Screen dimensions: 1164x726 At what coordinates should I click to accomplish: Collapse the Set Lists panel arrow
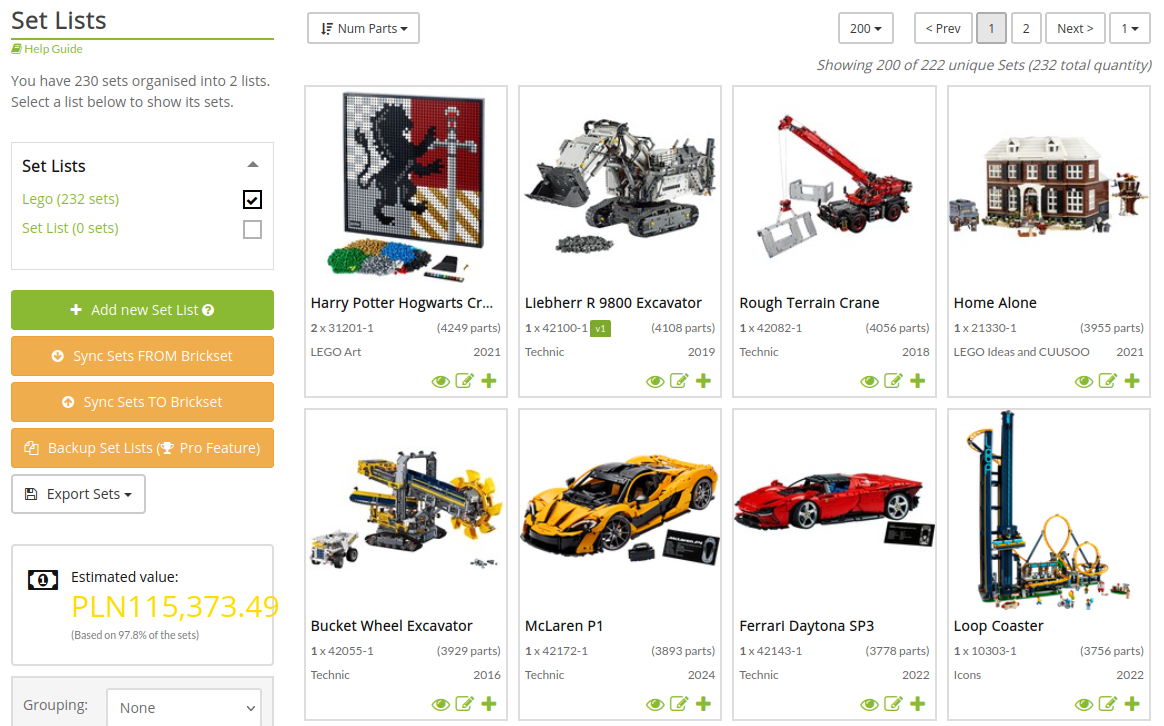click(253, 165)
